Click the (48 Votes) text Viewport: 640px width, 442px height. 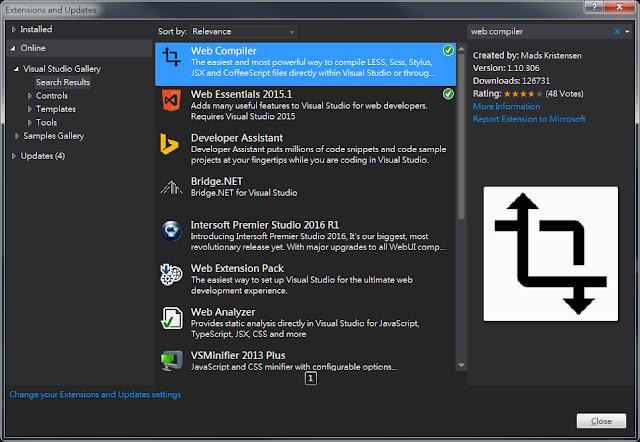tap(564, 94)
